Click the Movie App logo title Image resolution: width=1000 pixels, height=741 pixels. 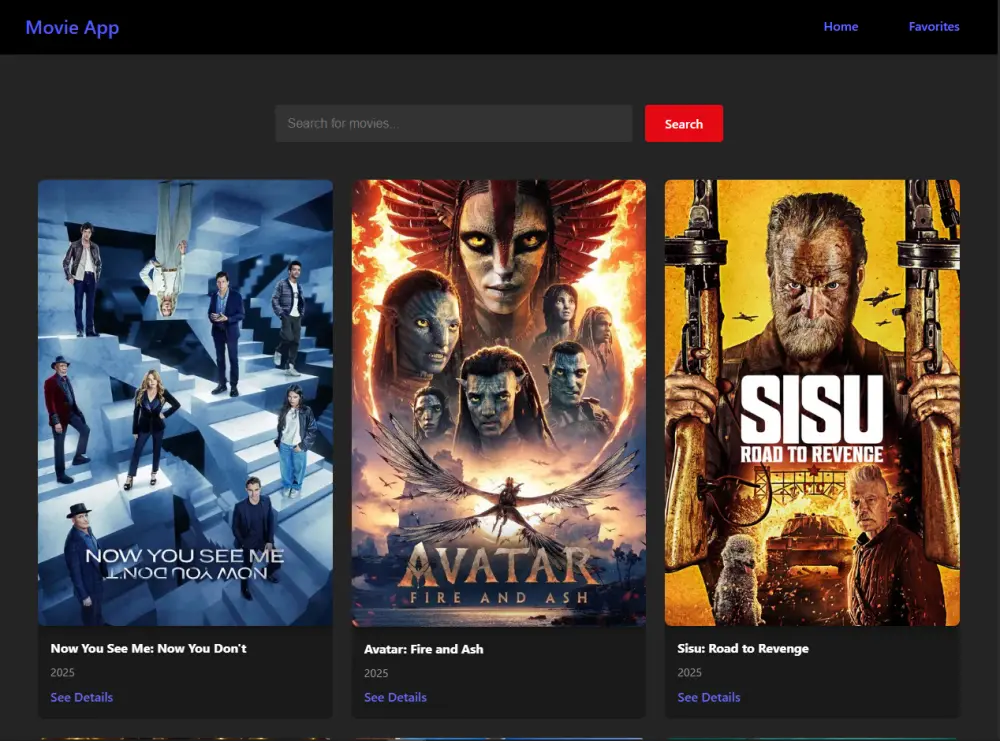tap(72, 27)
